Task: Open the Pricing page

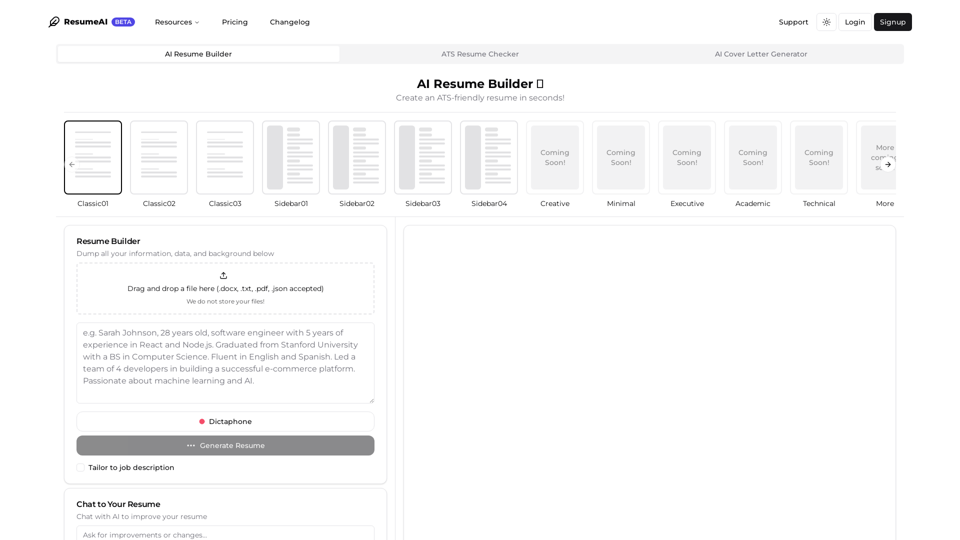Action: pos(235,22)
